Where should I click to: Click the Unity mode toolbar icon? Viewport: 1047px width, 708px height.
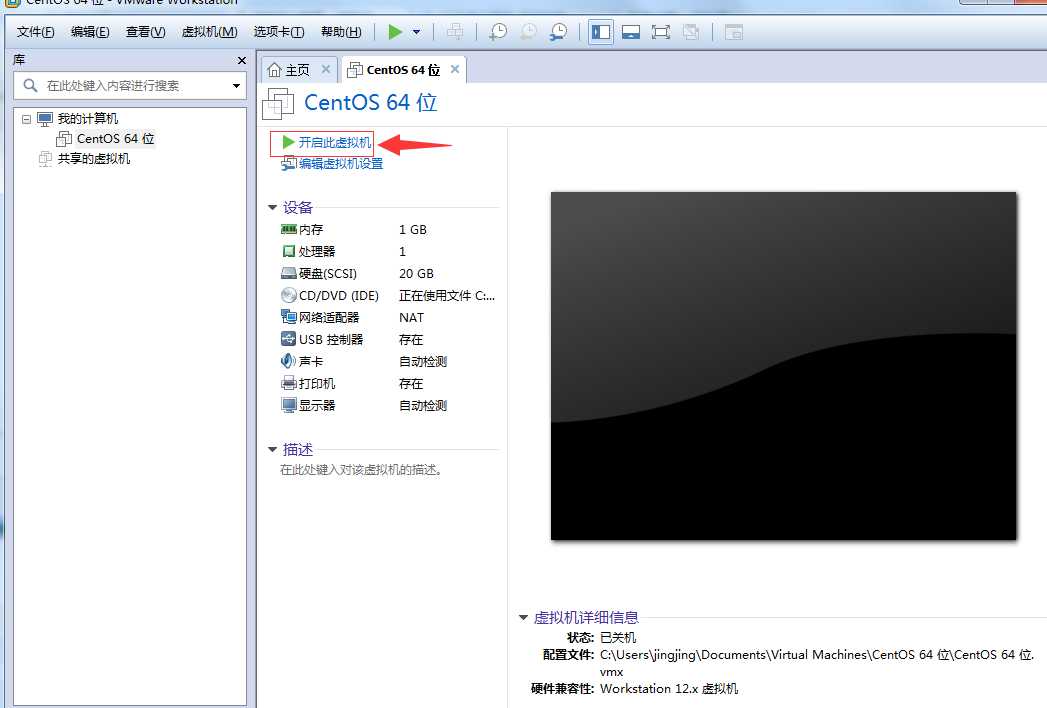[x=691, y=31]
